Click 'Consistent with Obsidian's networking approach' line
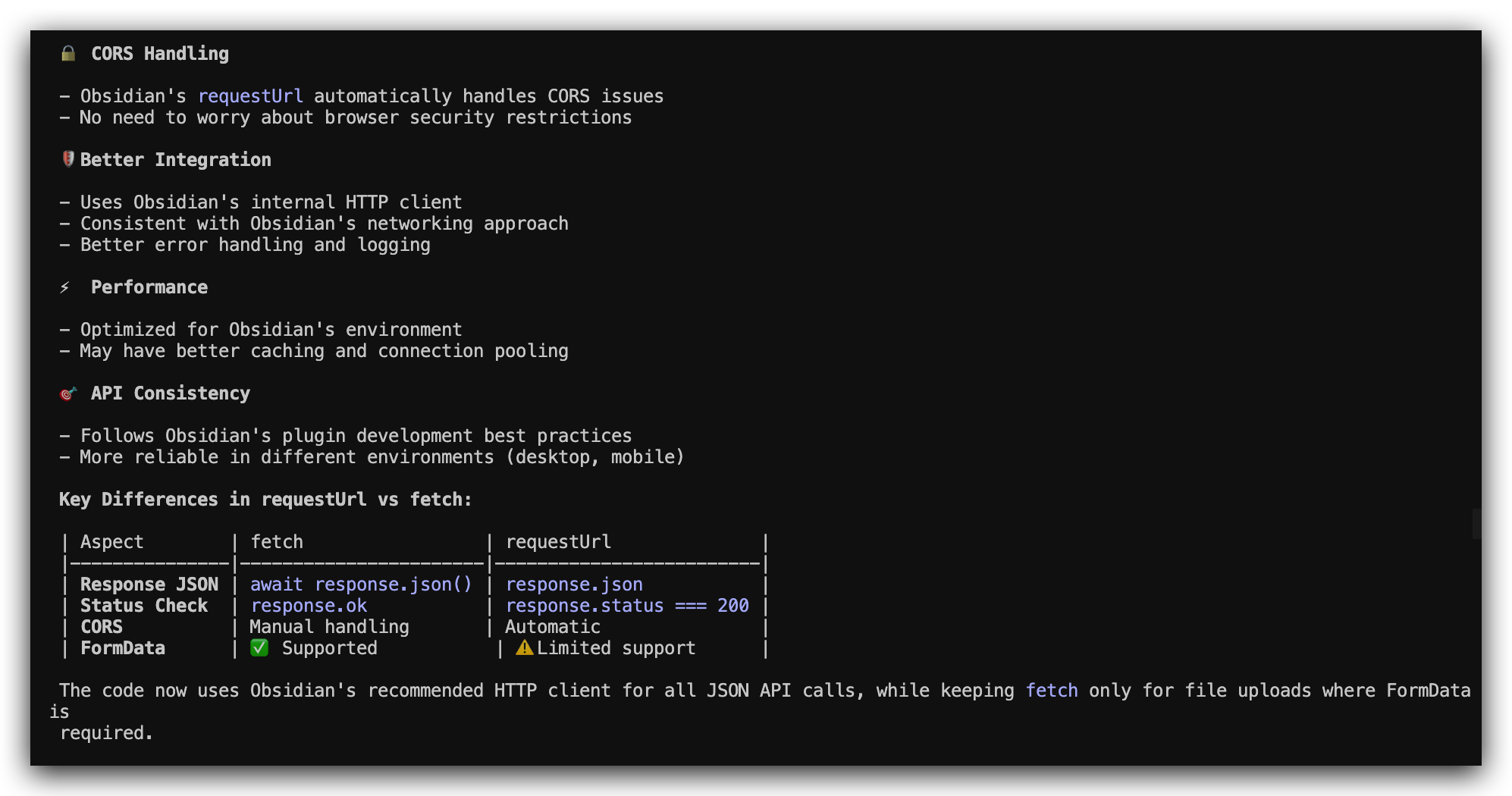 [324, 224]
